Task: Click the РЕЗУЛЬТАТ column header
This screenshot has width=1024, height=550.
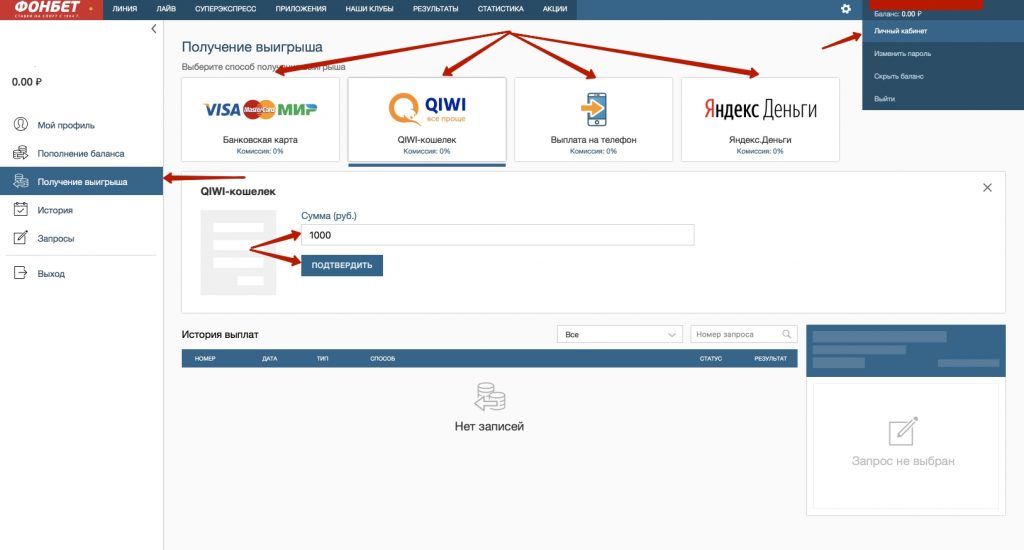Action: (771, 359)
